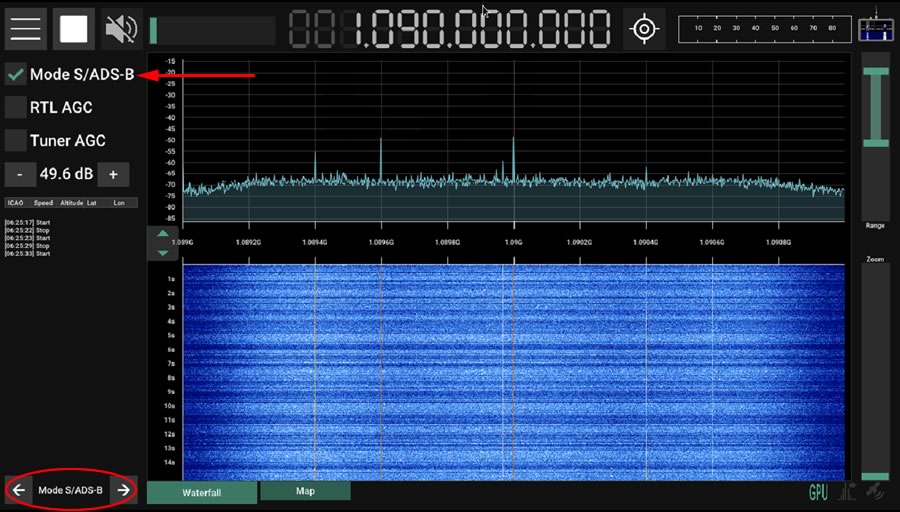Go to previous mode with left arrow

(19, 490)
